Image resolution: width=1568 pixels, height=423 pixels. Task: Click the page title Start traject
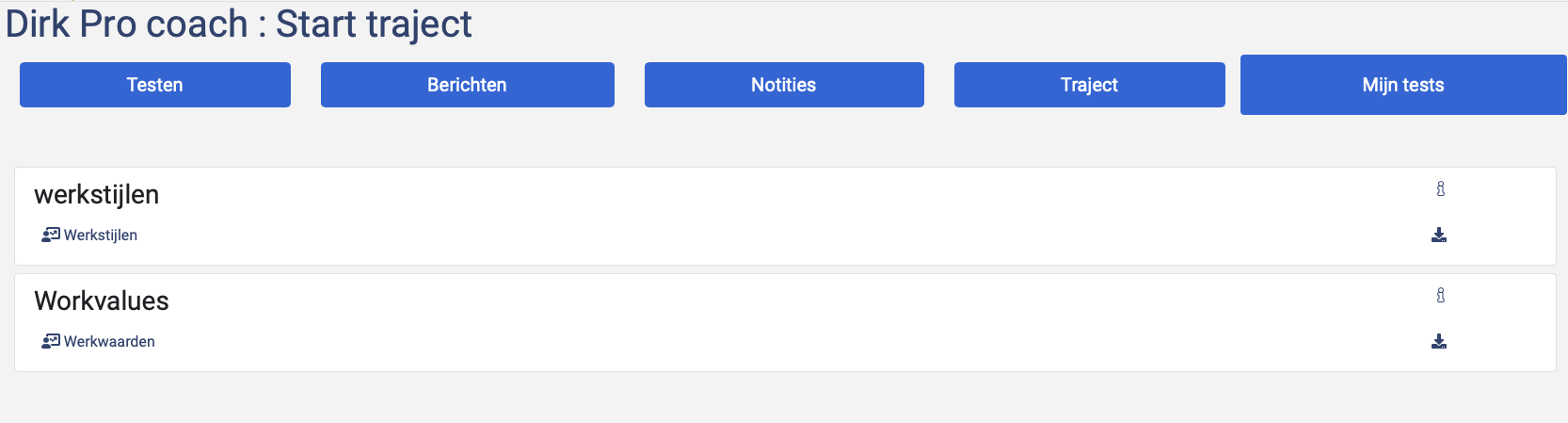pos(374,24)
